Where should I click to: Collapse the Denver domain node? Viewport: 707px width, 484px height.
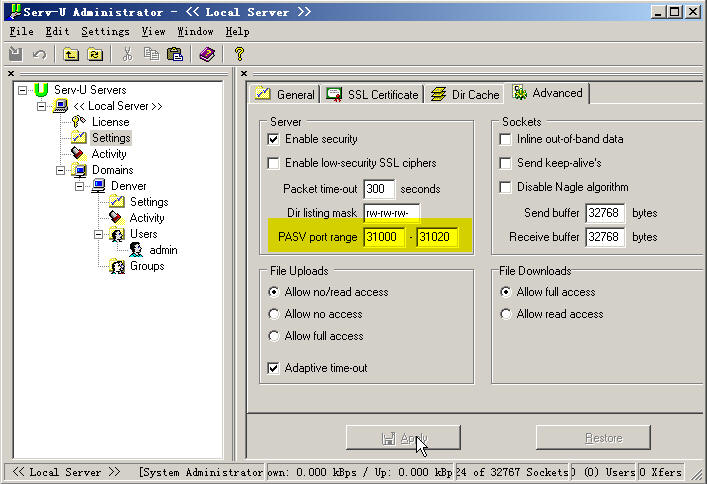coord(79,186)
